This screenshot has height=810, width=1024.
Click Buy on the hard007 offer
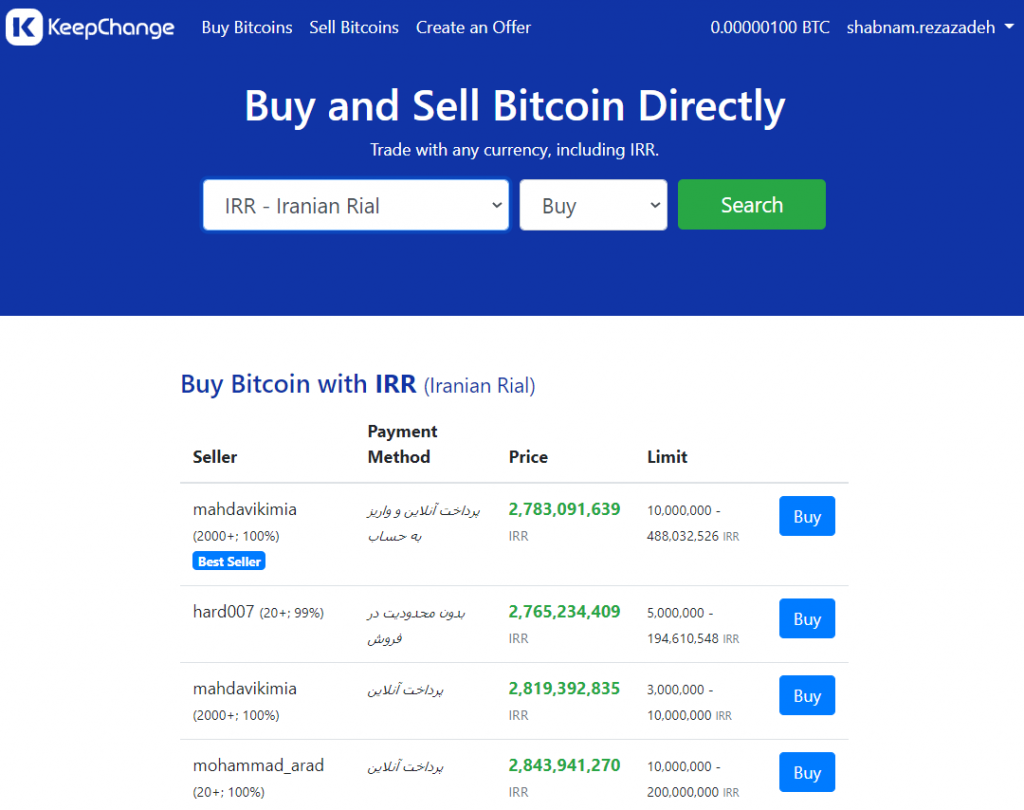[807, 619]
